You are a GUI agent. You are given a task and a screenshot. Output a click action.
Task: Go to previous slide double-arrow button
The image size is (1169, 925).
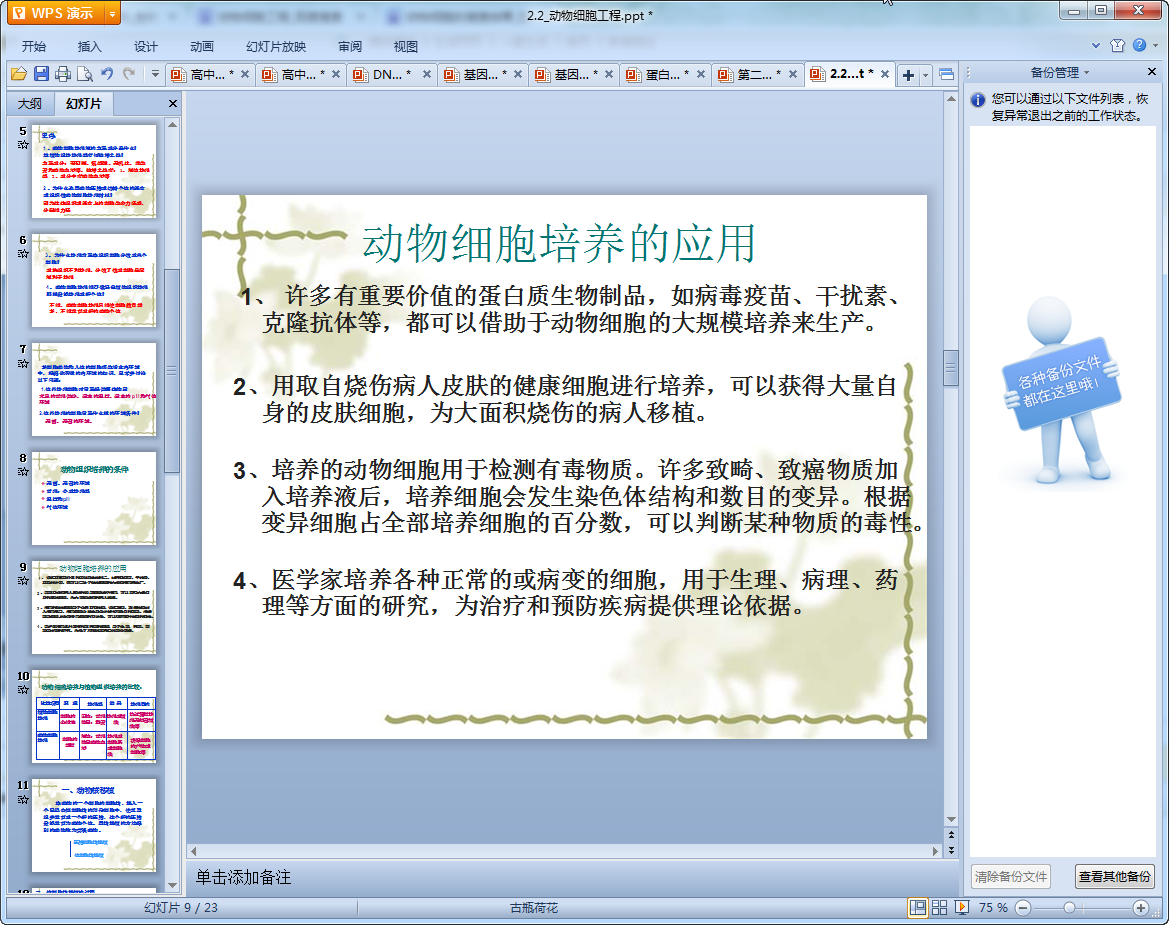[951, 835]
